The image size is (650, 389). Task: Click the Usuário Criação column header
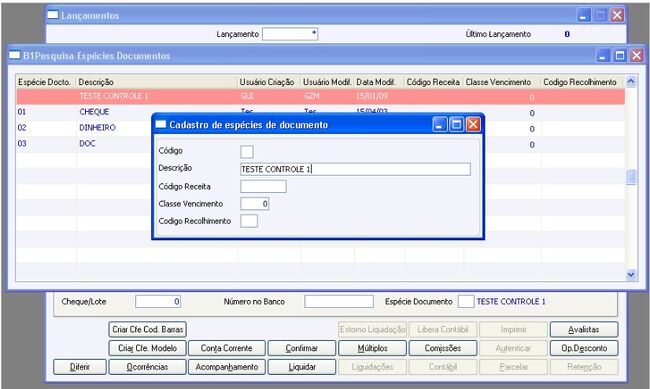pos(269,82)
